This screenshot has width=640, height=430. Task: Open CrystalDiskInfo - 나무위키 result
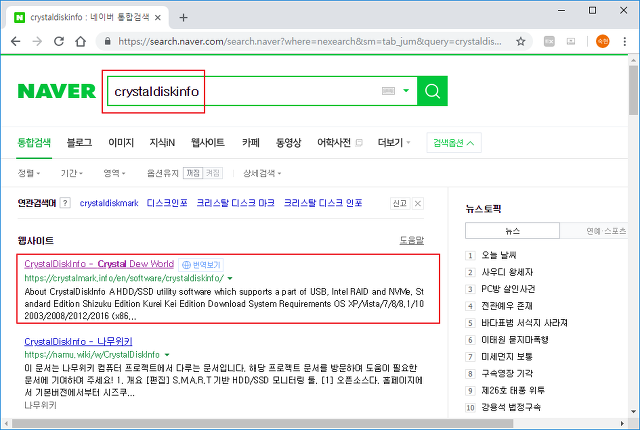[78, 341]
